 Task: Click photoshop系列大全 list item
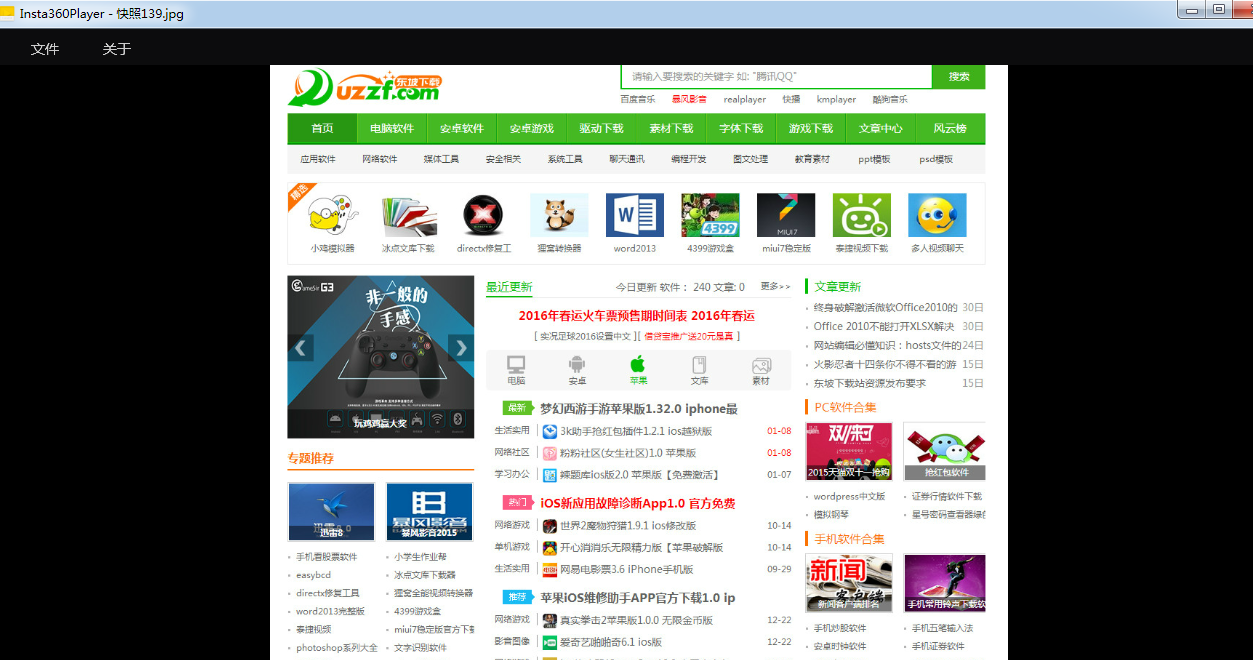[337, 647]
